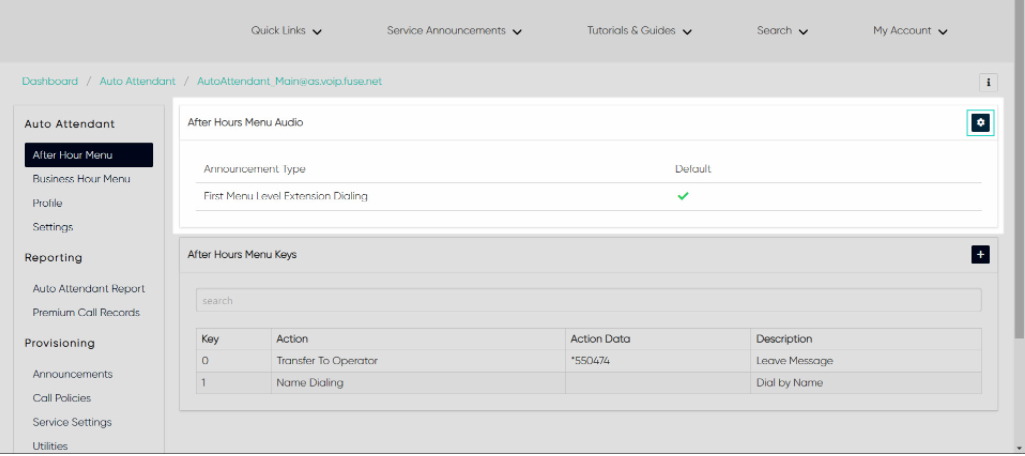The image size is (1025, 456).
Task: Open Utilities in sidebar
Action: click(x=50, y=446)
